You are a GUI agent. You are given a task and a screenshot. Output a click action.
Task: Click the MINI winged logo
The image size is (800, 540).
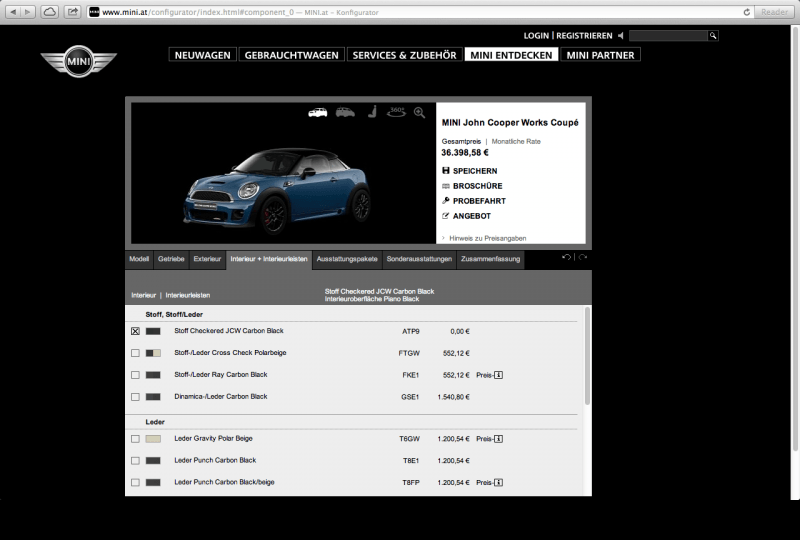point(79,61)
